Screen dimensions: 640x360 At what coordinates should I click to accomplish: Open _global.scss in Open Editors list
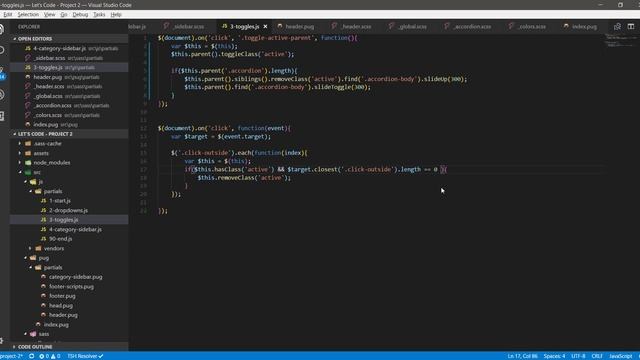pyautogui.click(x=69, y=96)
